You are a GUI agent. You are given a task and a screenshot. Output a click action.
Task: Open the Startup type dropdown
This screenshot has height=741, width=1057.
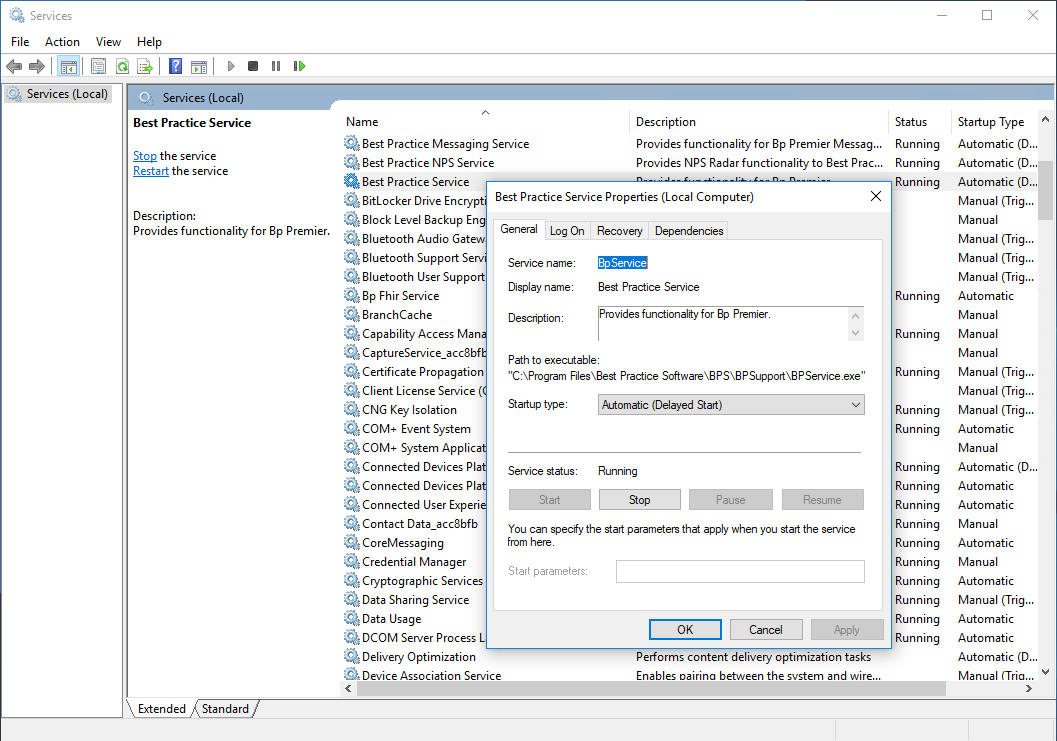pos(731,405)
